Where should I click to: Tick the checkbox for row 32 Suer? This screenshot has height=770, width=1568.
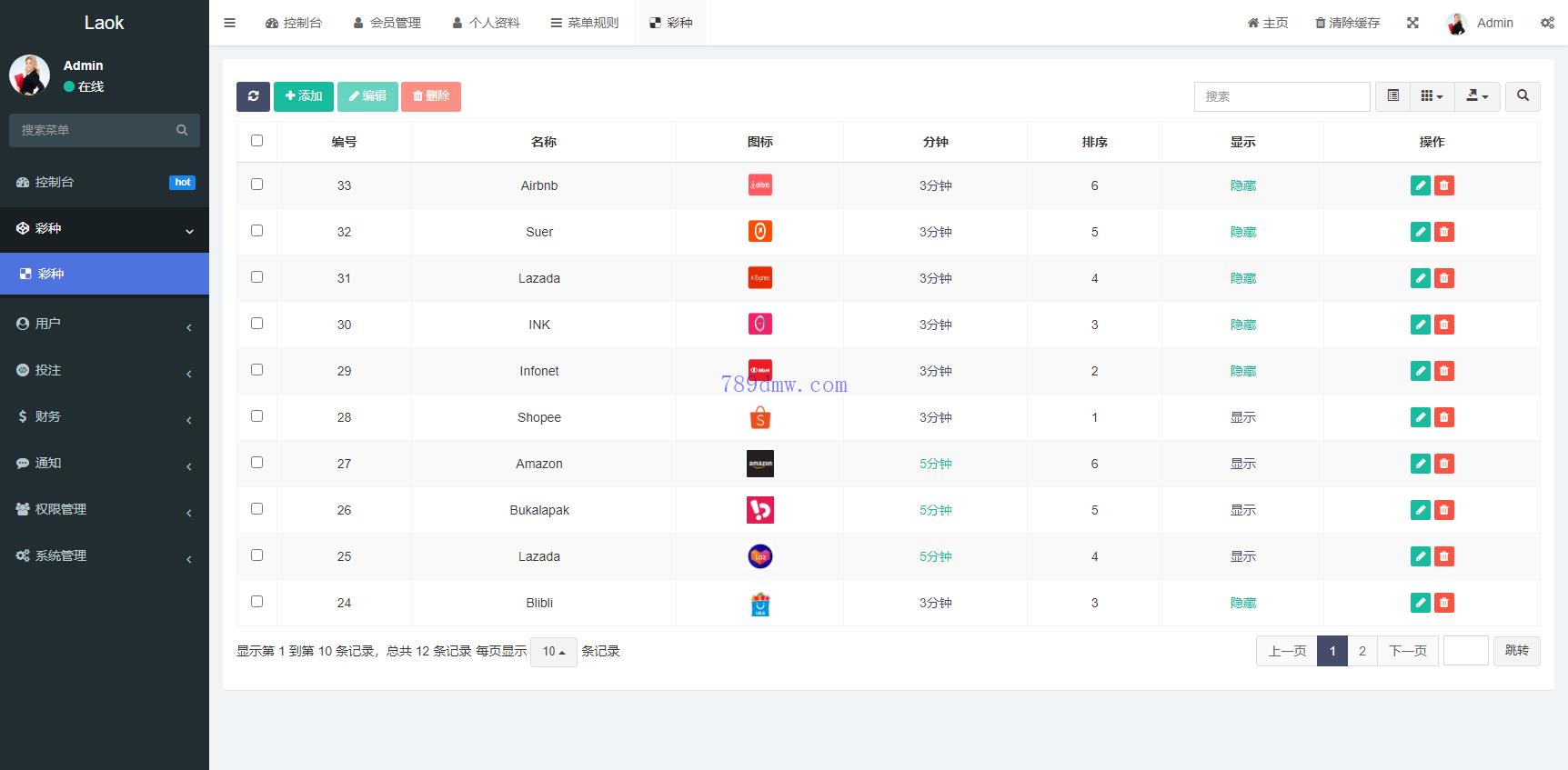[256, 231]
